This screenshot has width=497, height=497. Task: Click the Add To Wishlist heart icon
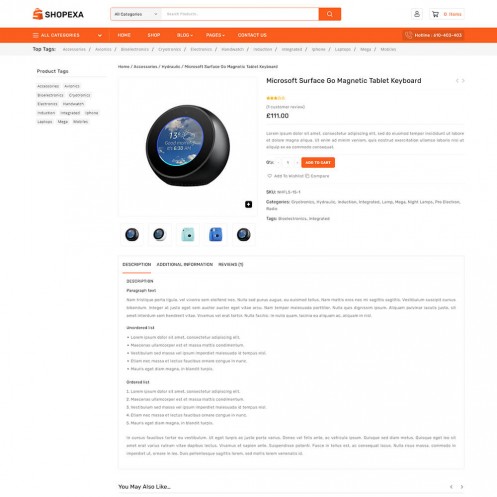pos(269,176)
